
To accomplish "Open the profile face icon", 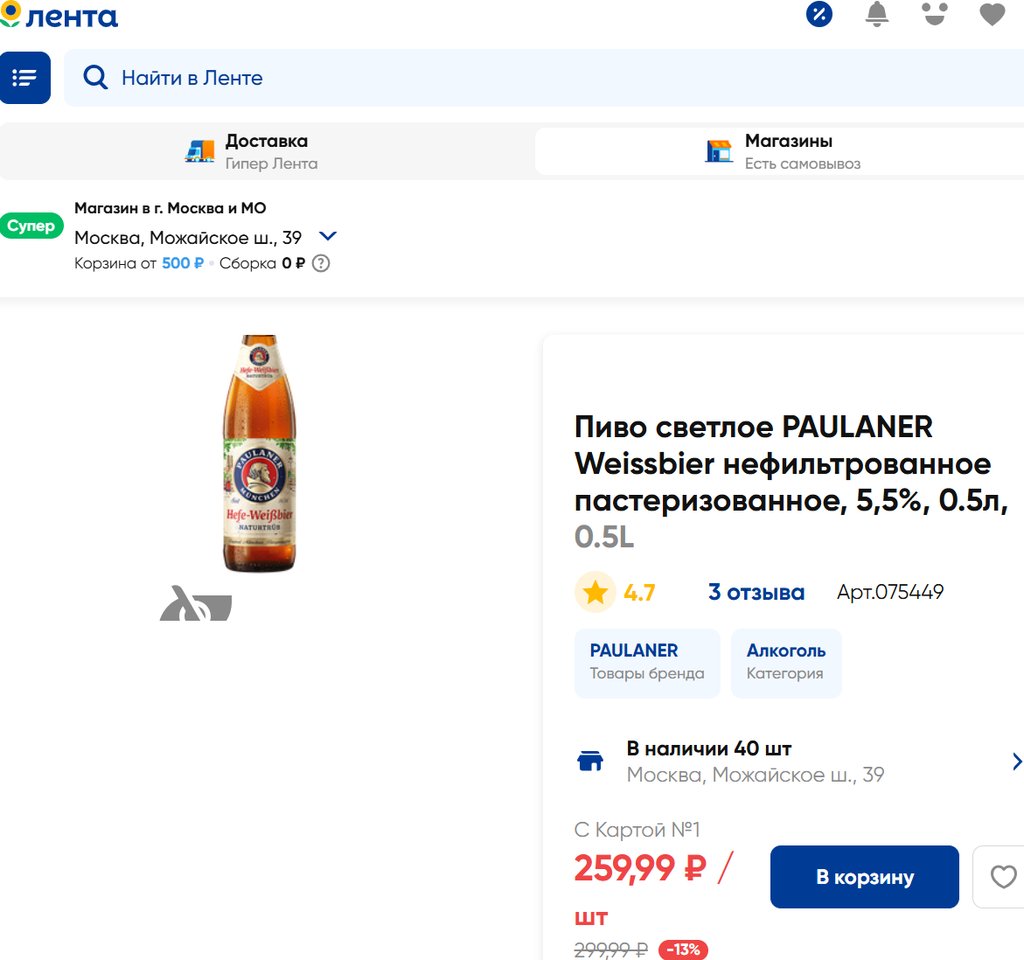I will click(x=935, y=14).
